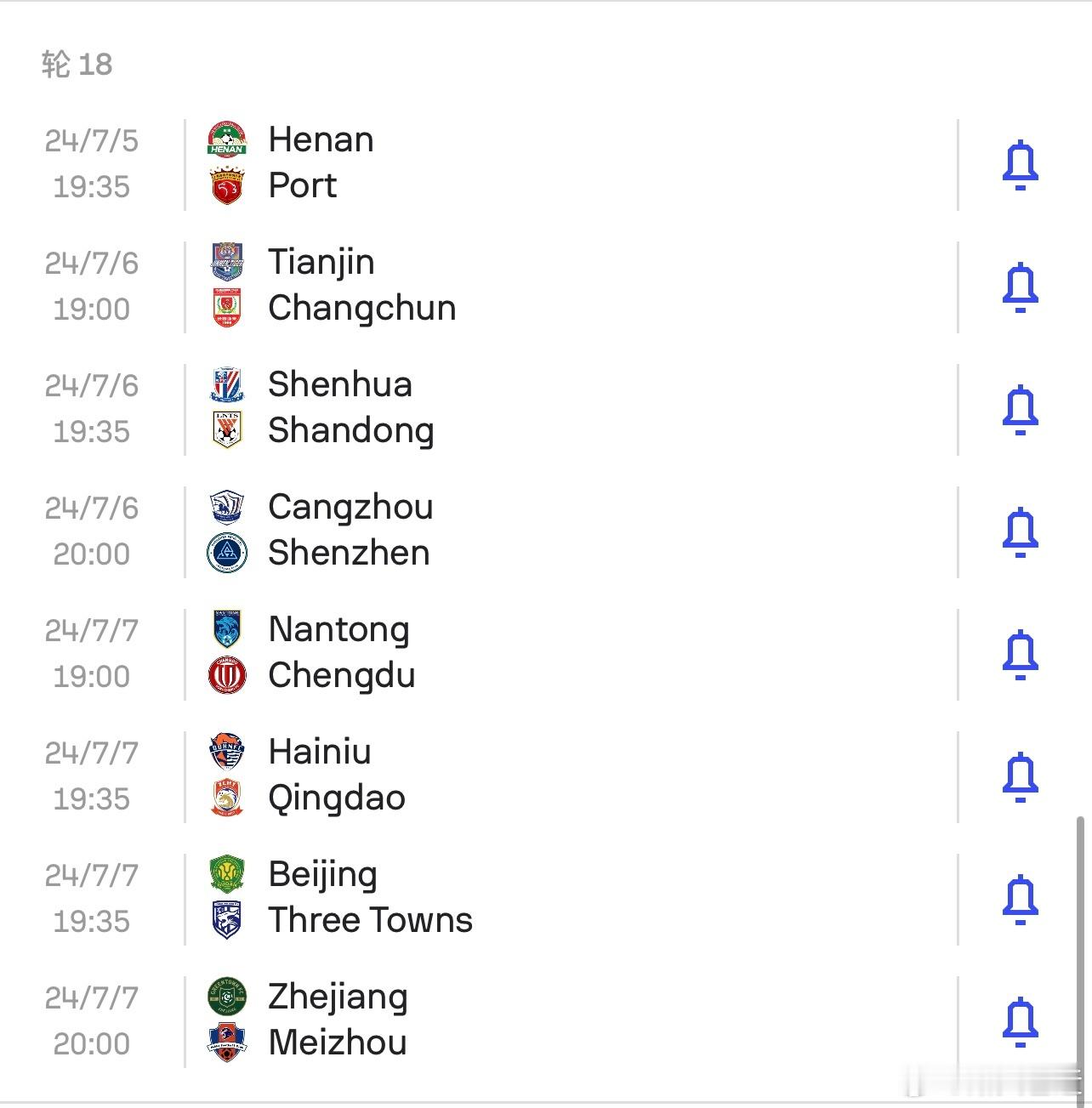Select the Meizhou team name
Viewport: 1092px width, 1108px height.
338,1043
